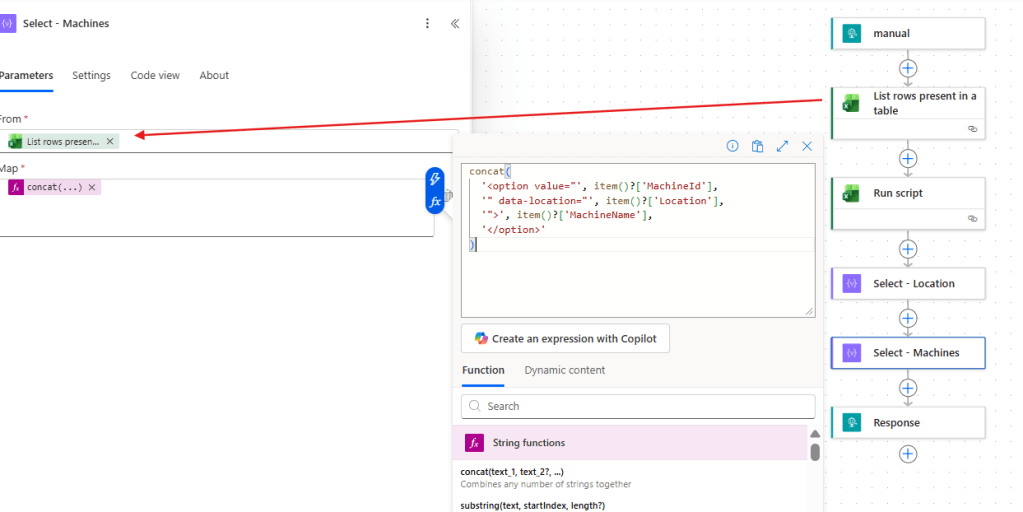Add step between Select - Location and Select - Machines
1023x512 pixels.
click(908, 318)
